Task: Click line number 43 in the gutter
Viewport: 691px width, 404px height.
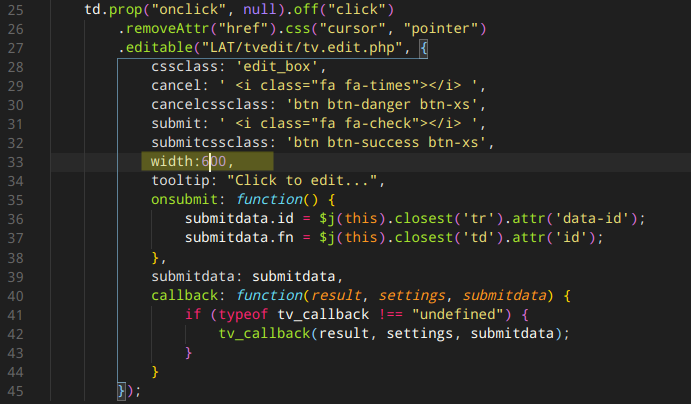Action: pos(15,353)
